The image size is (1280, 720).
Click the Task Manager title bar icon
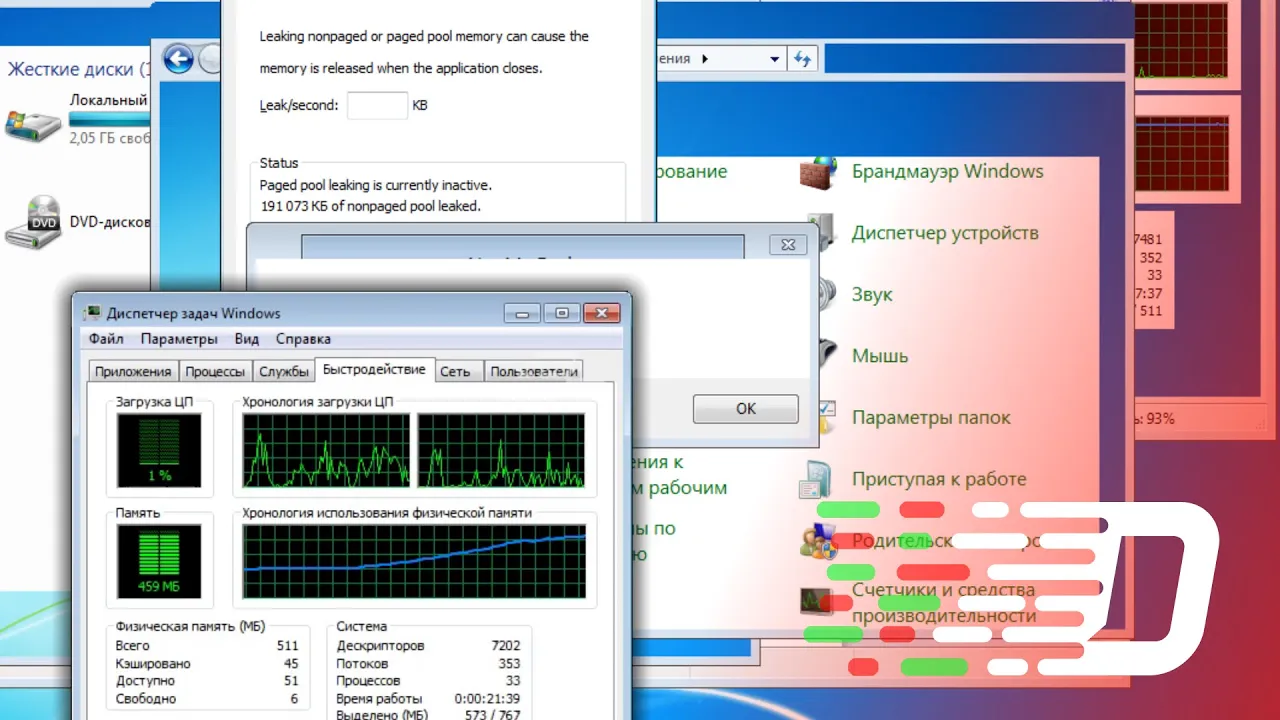93,313
